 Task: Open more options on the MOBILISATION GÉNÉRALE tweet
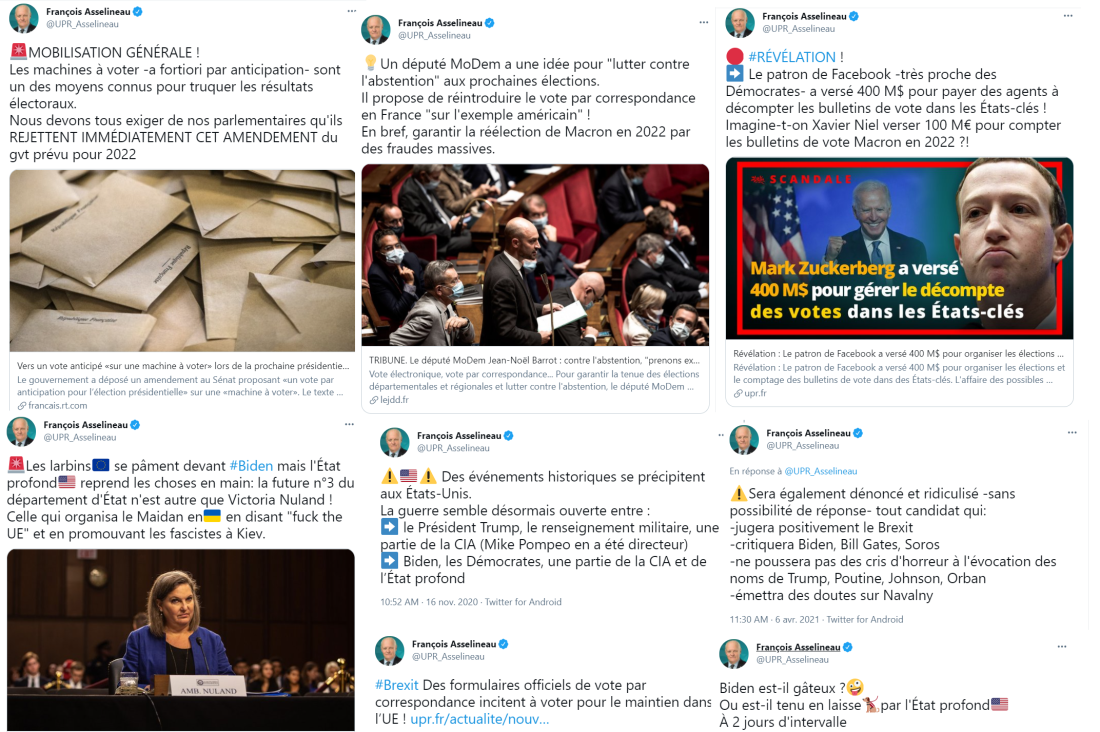[351, 11]
